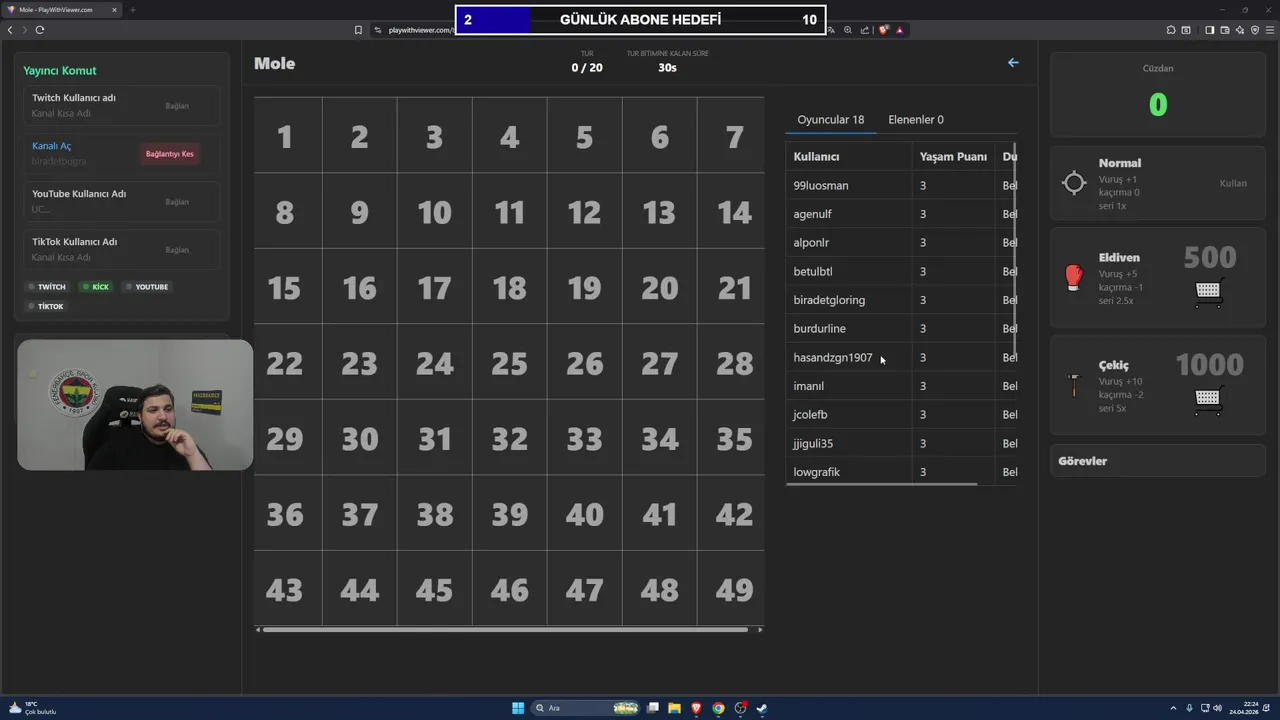
Task: Click the Brave shield icon in address bar
Action: pyautogui.click(x=884, y=30)
